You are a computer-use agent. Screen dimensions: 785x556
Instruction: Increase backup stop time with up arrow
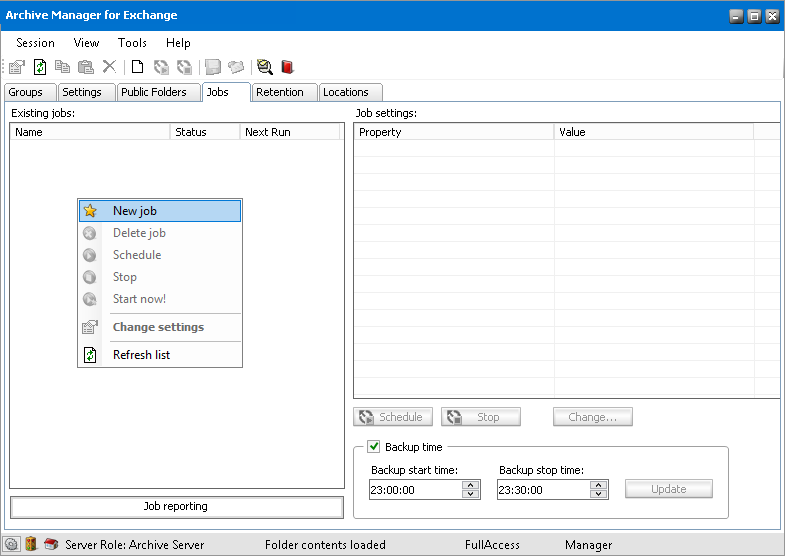(x=598, y=485)
